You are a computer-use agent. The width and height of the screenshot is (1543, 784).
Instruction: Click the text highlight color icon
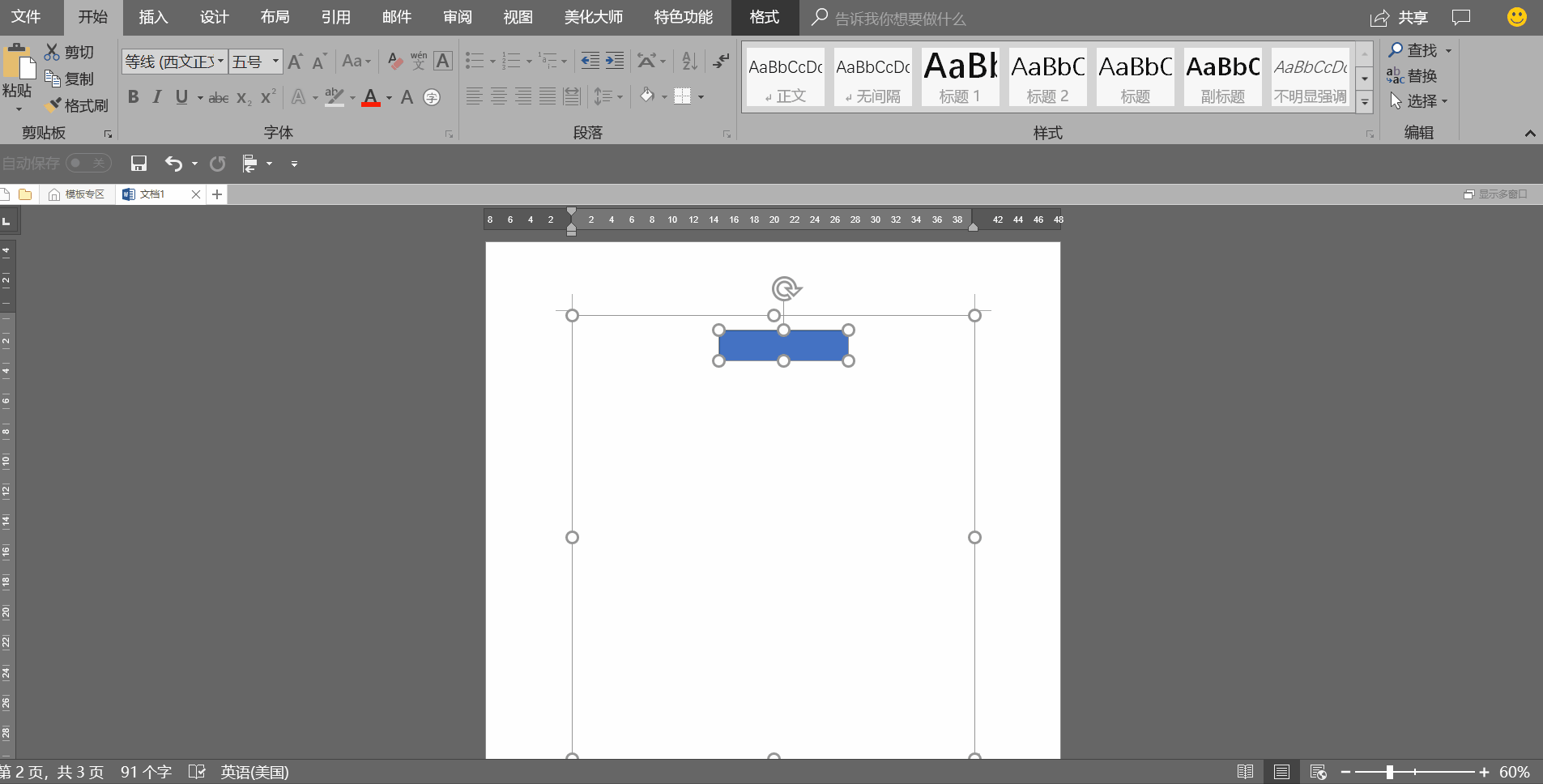(335, 97)
